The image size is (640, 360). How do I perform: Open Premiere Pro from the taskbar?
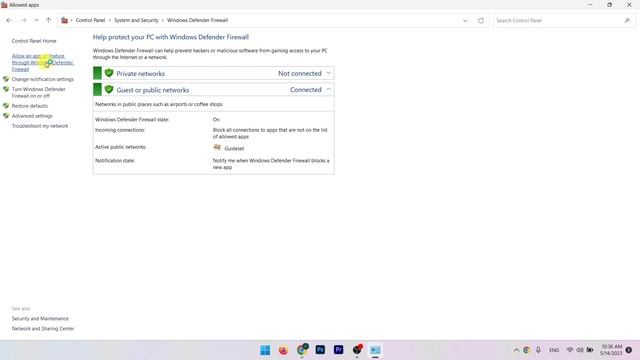pyautogui.click(x=338, y=350)
